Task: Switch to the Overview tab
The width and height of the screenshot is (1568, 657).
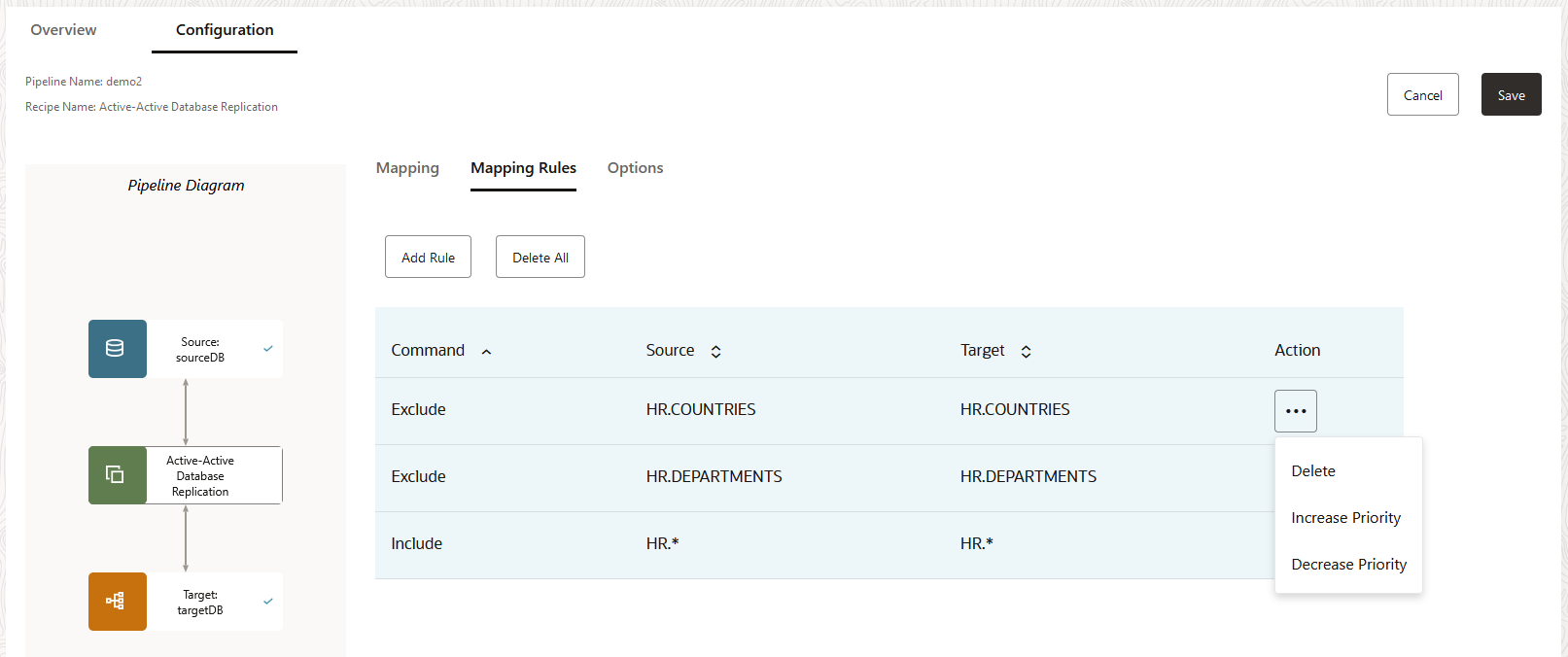Action: click(x=63, y=30)
